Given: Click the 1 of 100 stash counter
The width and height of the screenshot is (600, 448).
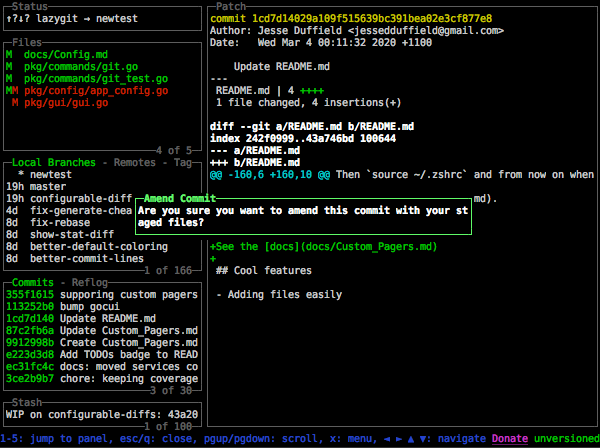Looking at the screenshot, I should coord(168,426).
